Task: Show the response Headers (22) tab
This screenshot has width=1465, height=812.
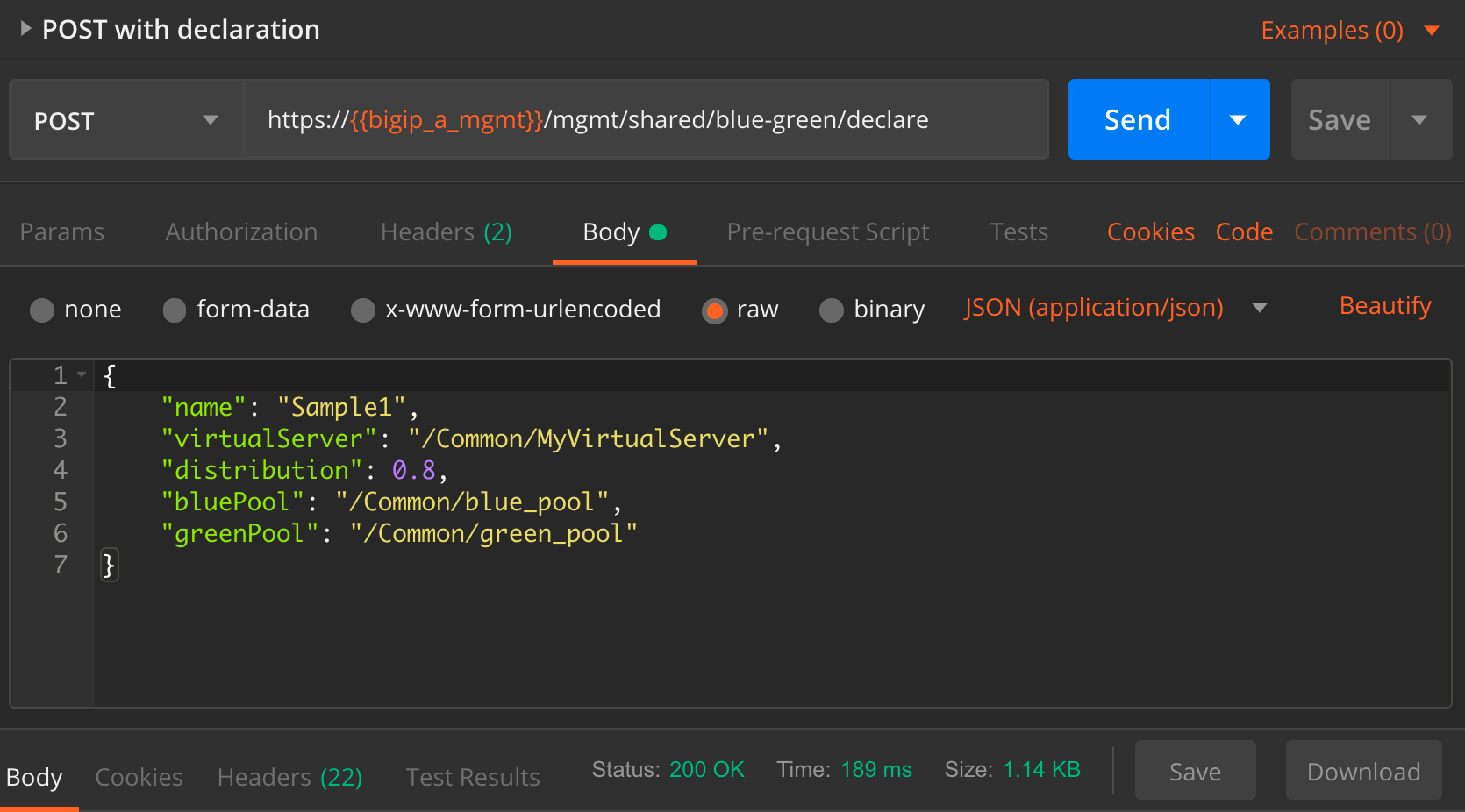Action: coord(289,778)
